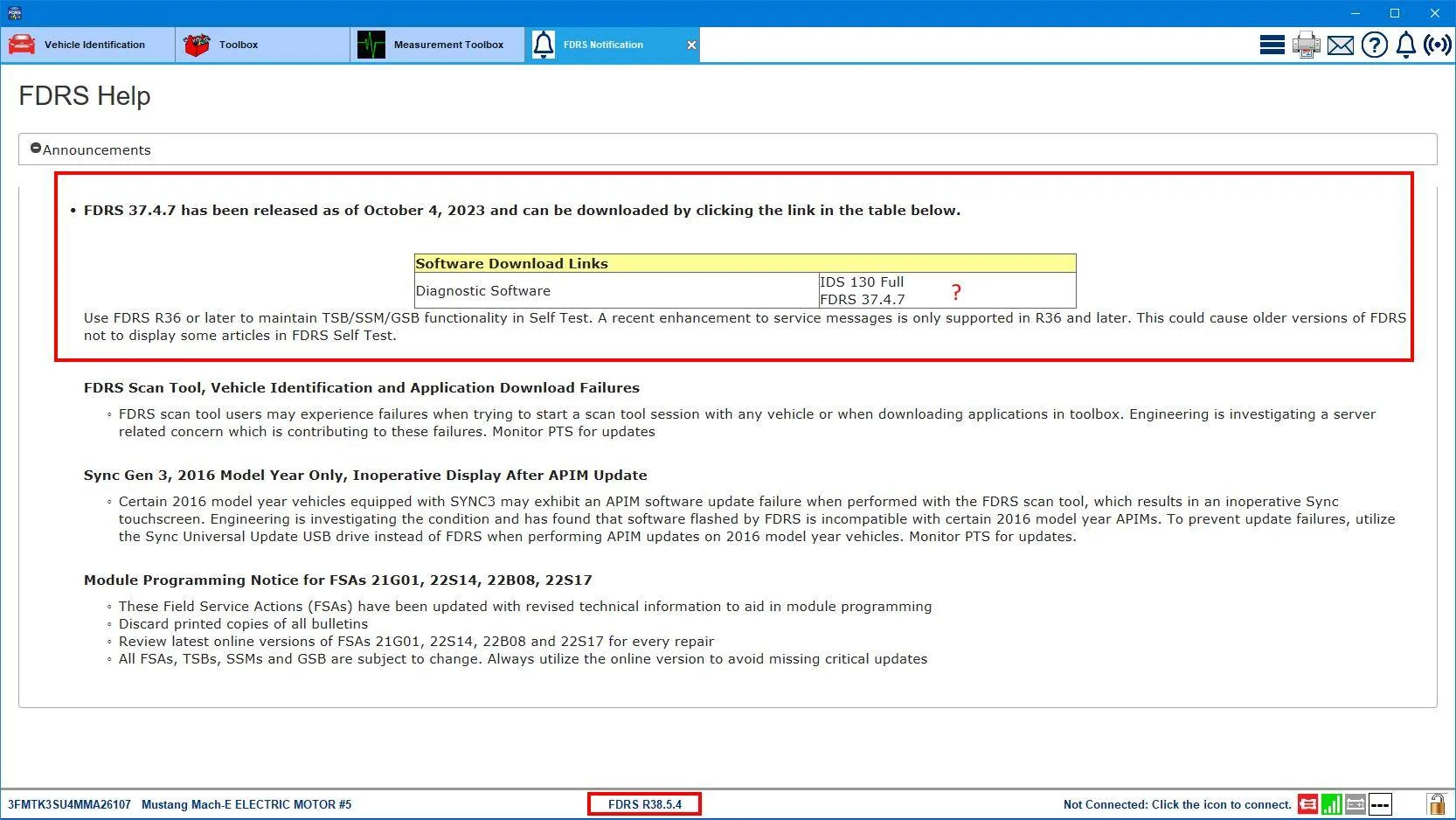Click the envelope mail icon
The height and width of the screenshot is (820, 1456).
click(1341, 45)
